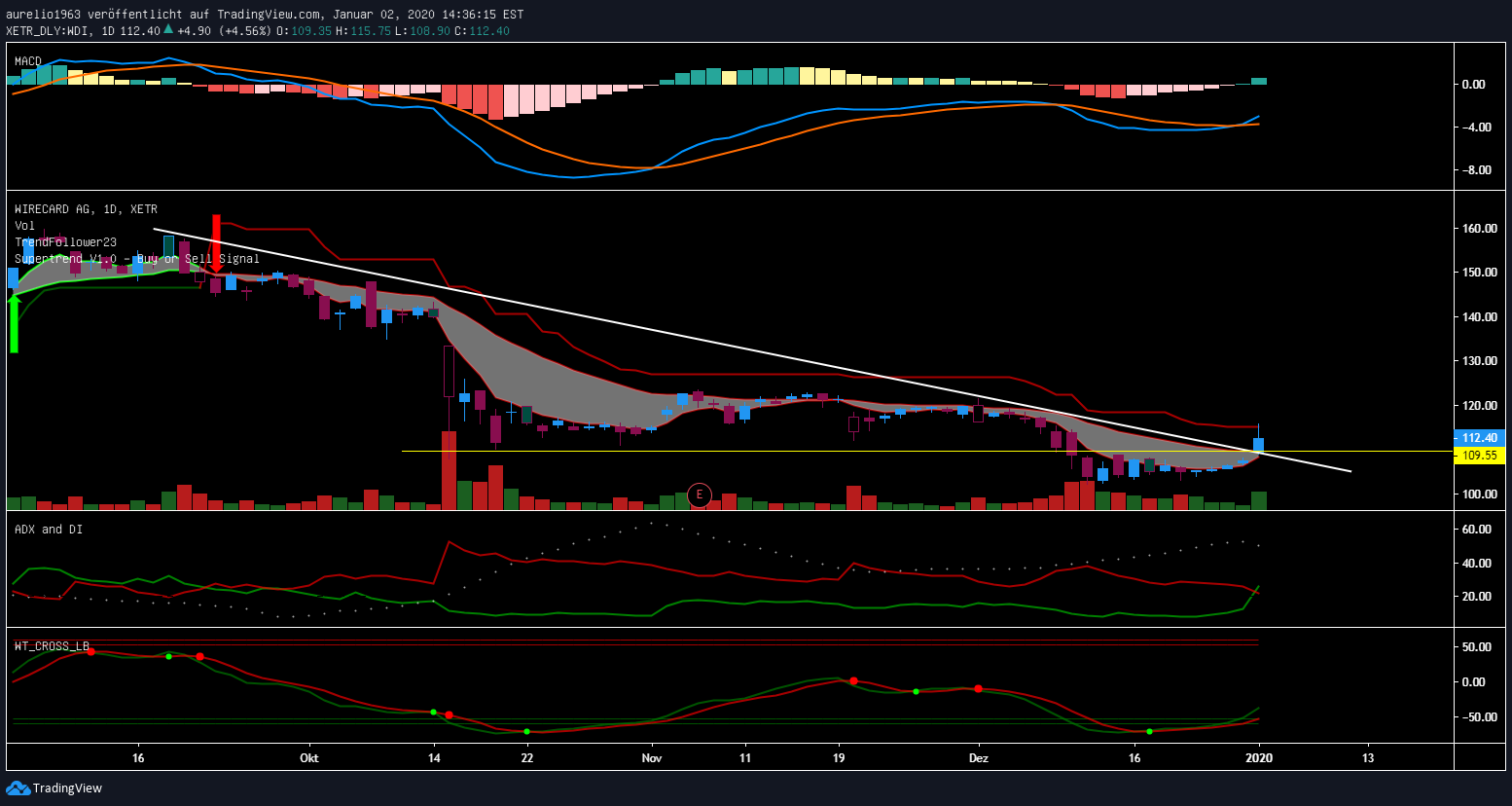Click the 2020 label on the time axis
This screenshot has width=1512, height=806.
1259,758
